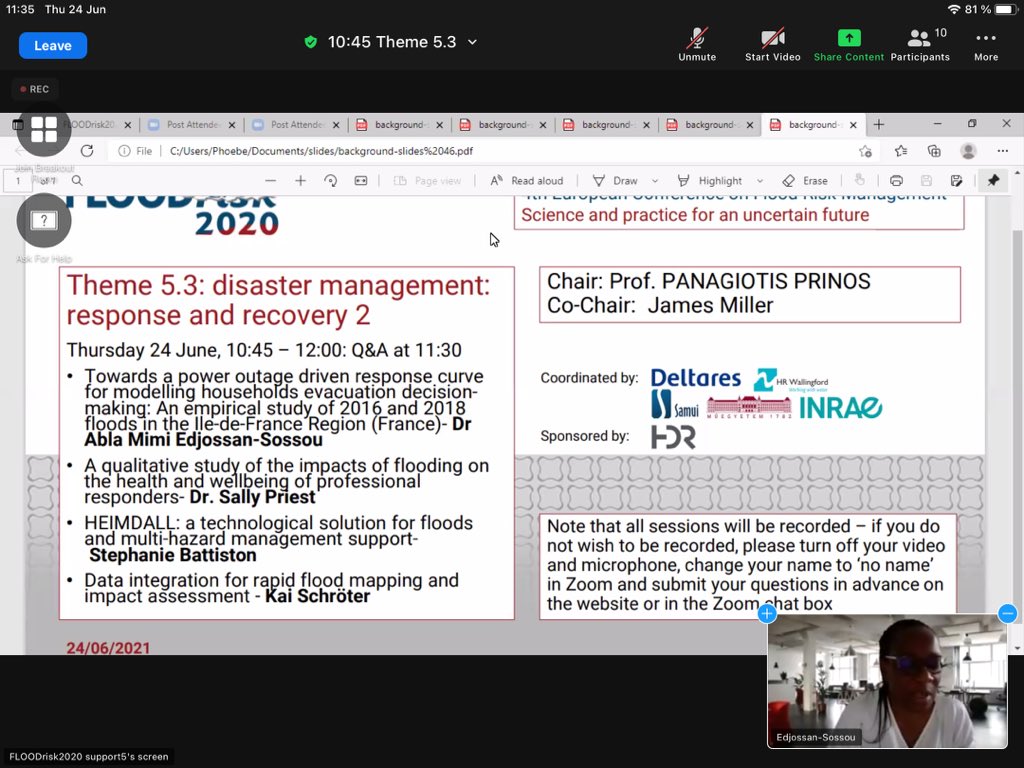This screenshot has height=768, width=1024.
Task: Click the green encryption shield icon
Action: pyautogui.click(x=311, y=42)
